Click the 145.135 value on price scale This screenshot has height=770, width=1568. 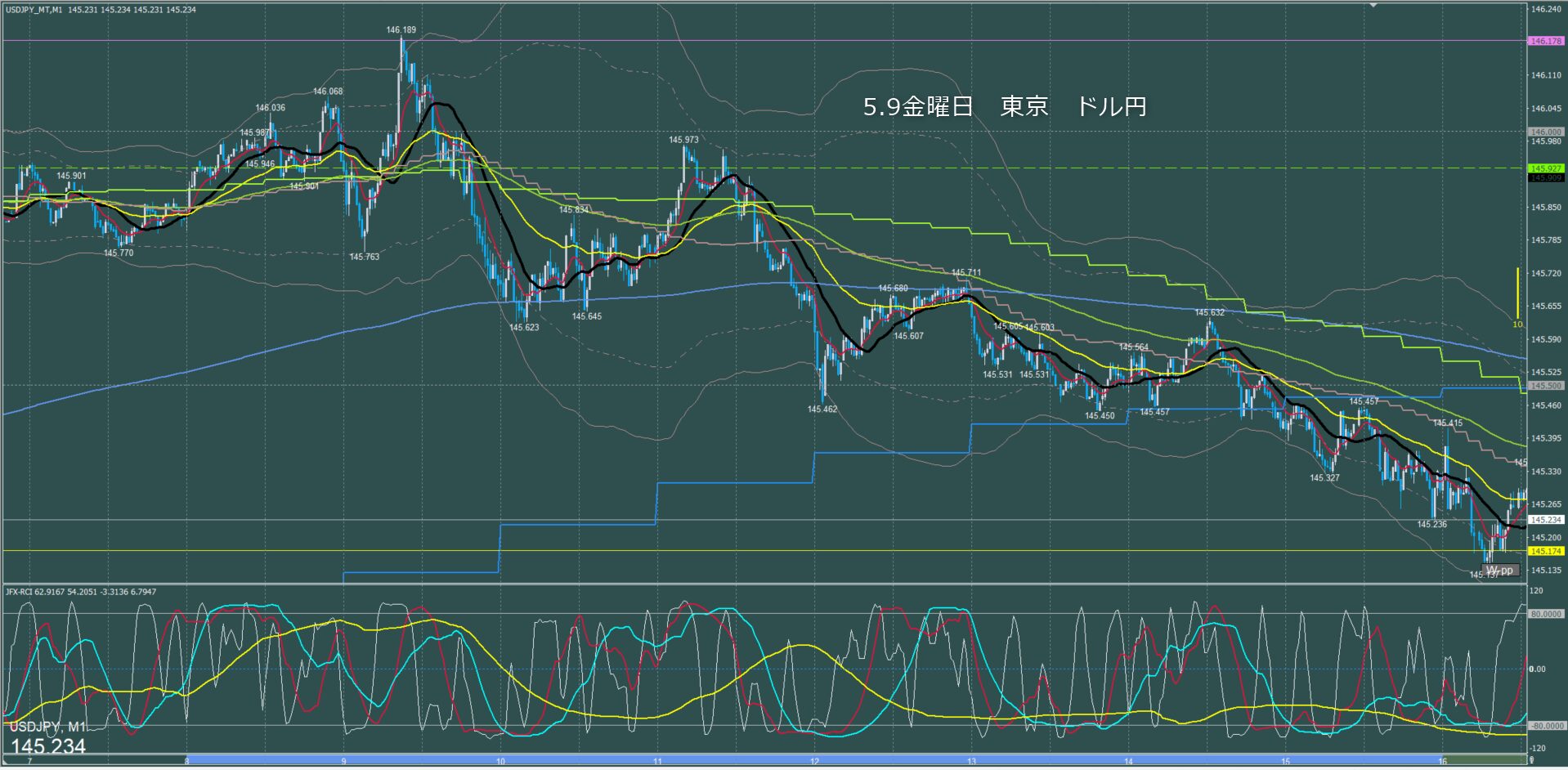tap(1546, 571)
